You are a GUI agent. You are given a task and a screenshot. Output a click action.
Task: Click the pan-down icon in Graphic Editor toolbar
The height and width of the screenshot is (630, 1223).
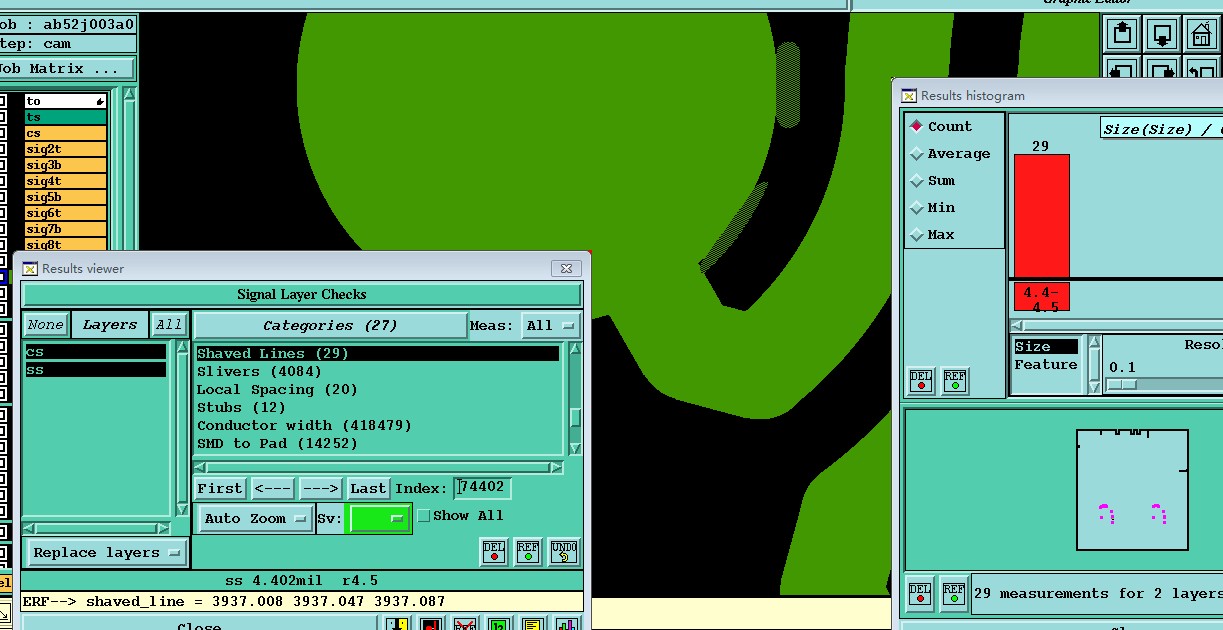(x=1162, y=34)
